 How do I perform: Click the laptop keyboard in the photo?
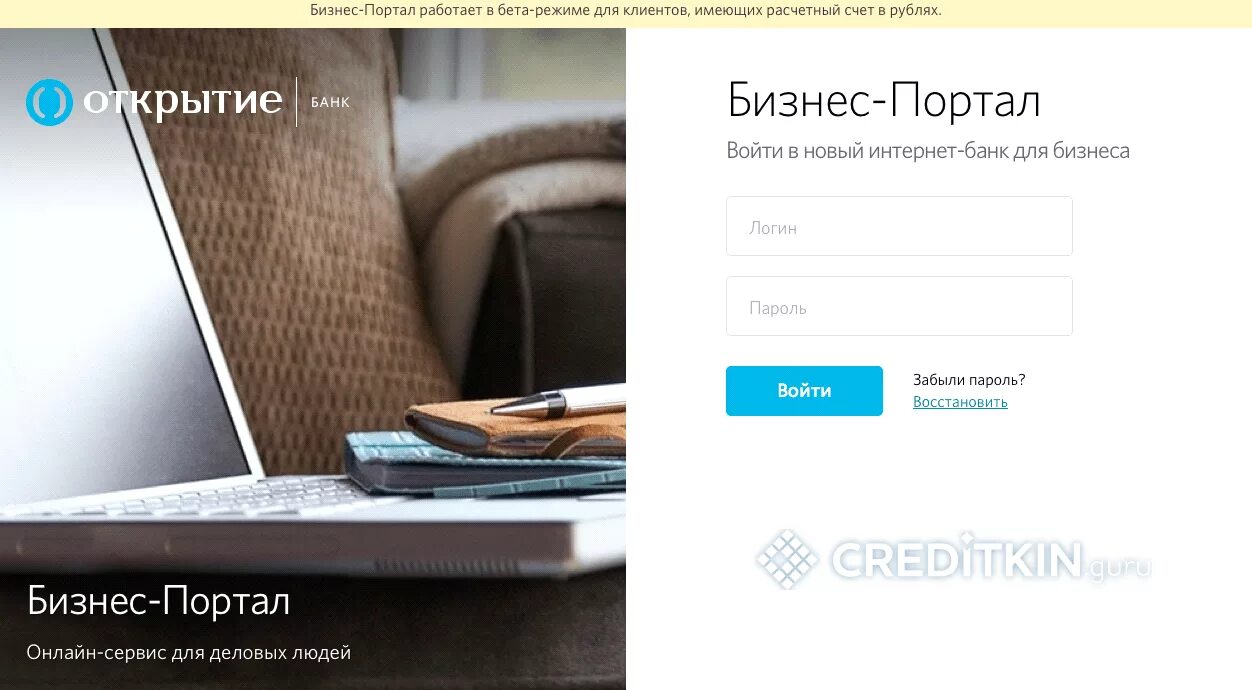tap(180, 496)
